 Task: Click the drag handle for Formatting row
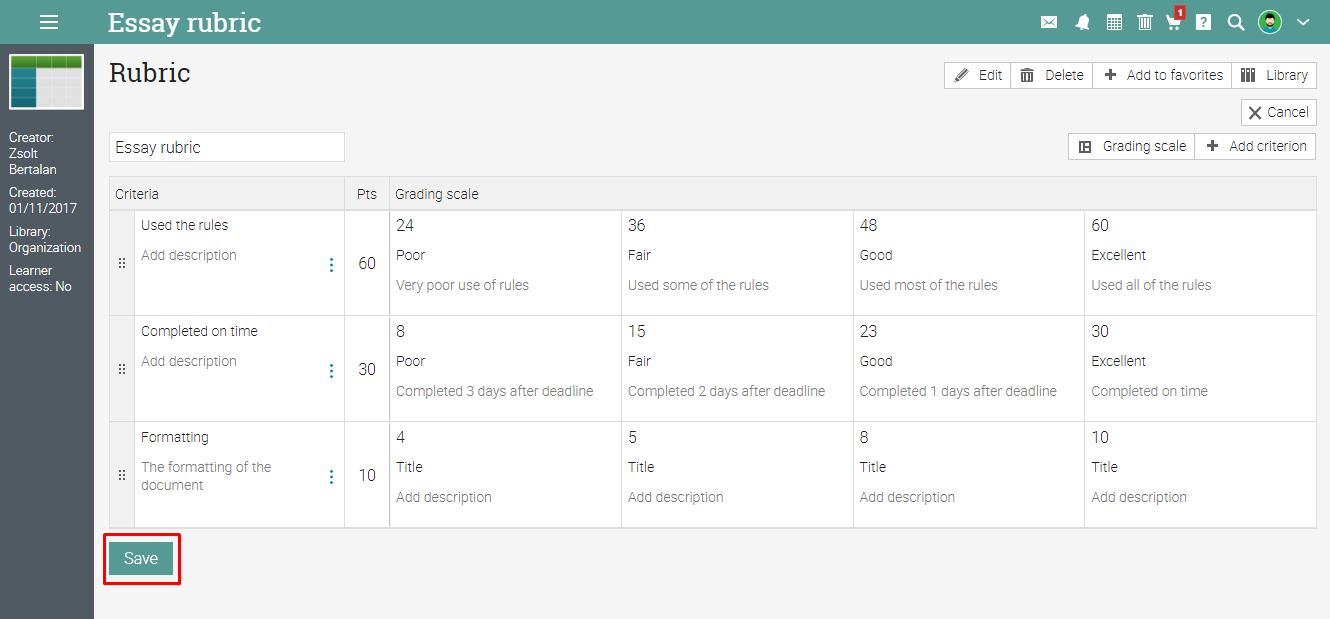tap(122, 475)
